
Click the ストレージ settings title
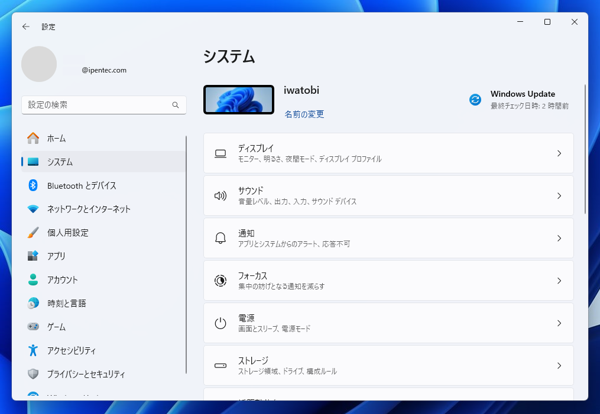[x=253, y=360]
